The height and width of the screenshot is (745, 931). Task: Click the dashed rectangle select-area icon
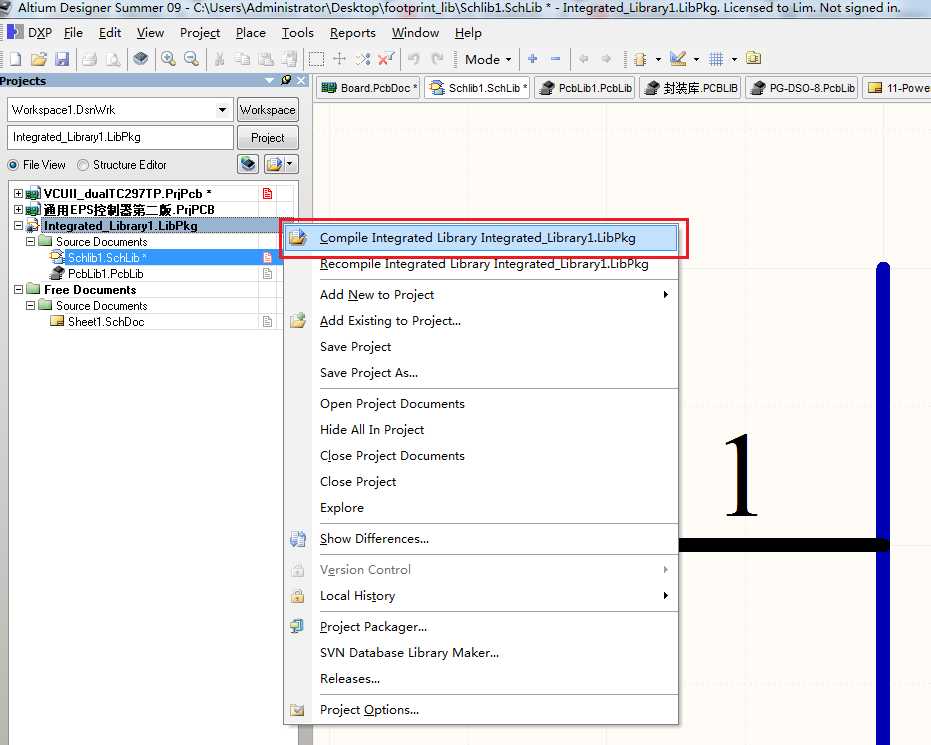316,59
